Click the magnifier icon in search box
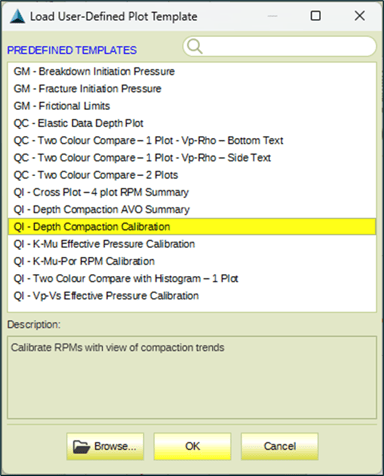The height and width of the screenshot is (476, 384). tap(195, 46)
